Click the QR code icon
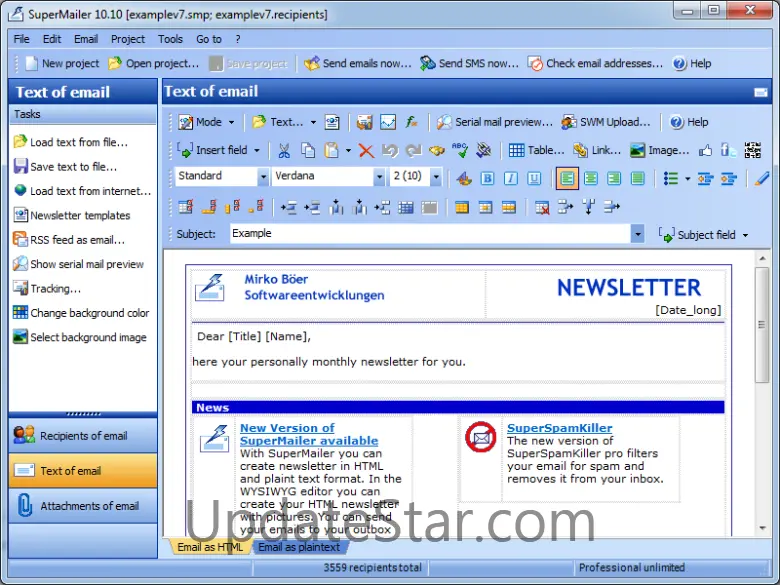 [x=753, y=150]
